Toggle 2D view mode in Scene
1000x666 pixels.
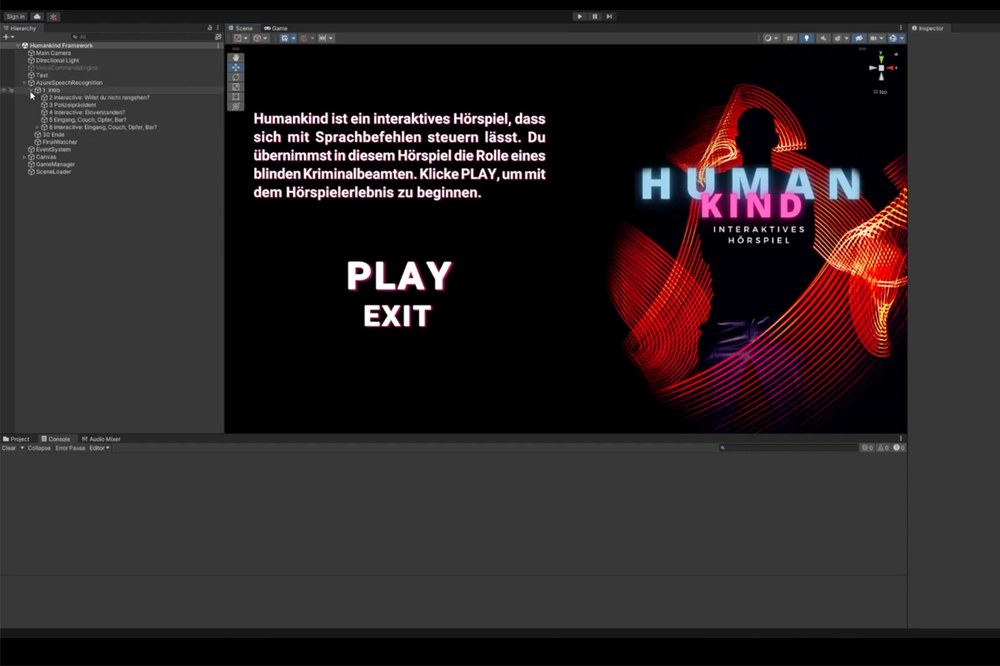point(790,38)
